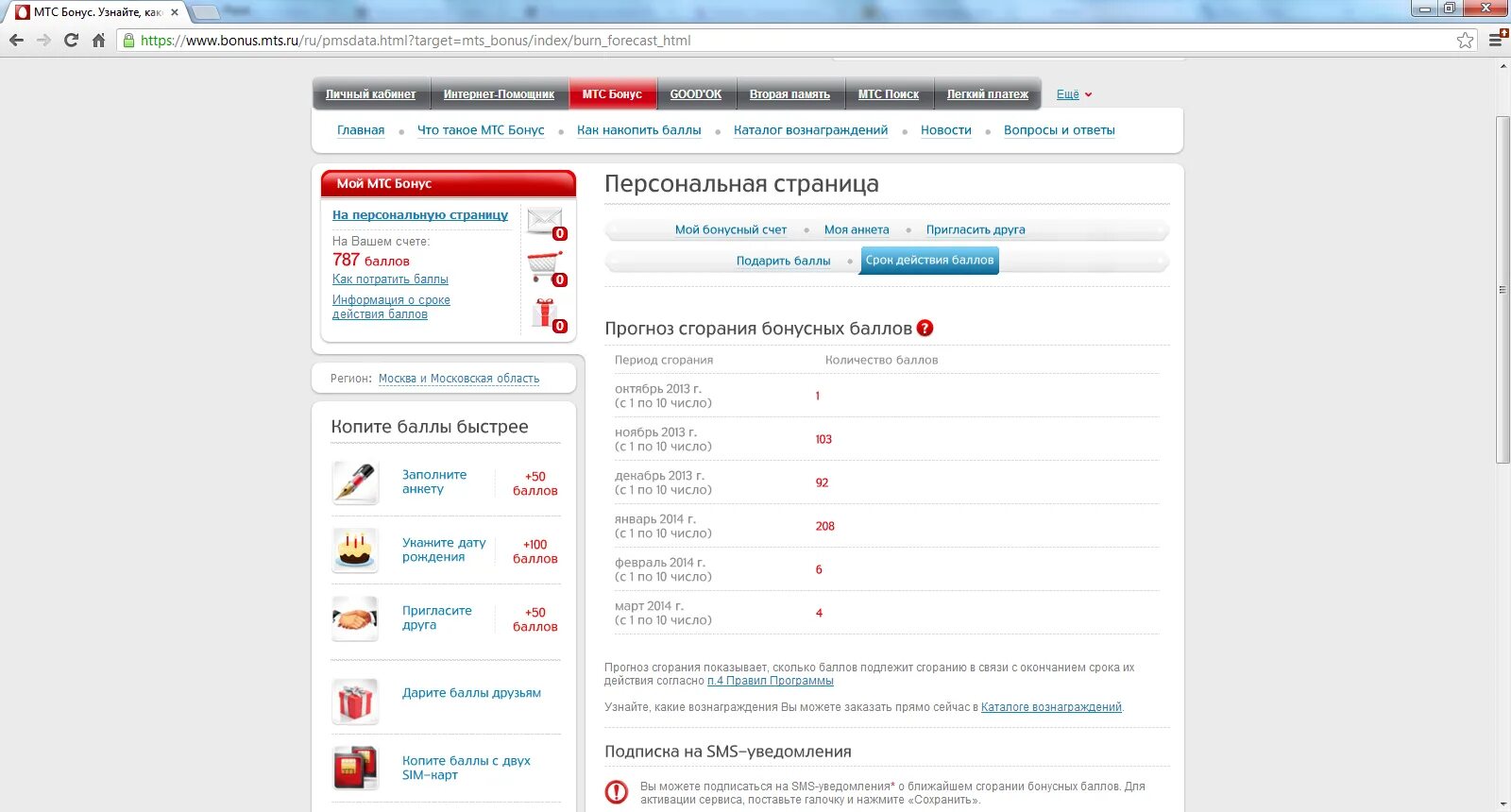This screenshot has height=812, width=1511.
Task: Close the МТС Бонус browser tab
Action: pyautogui.click(x=175, y=12)
